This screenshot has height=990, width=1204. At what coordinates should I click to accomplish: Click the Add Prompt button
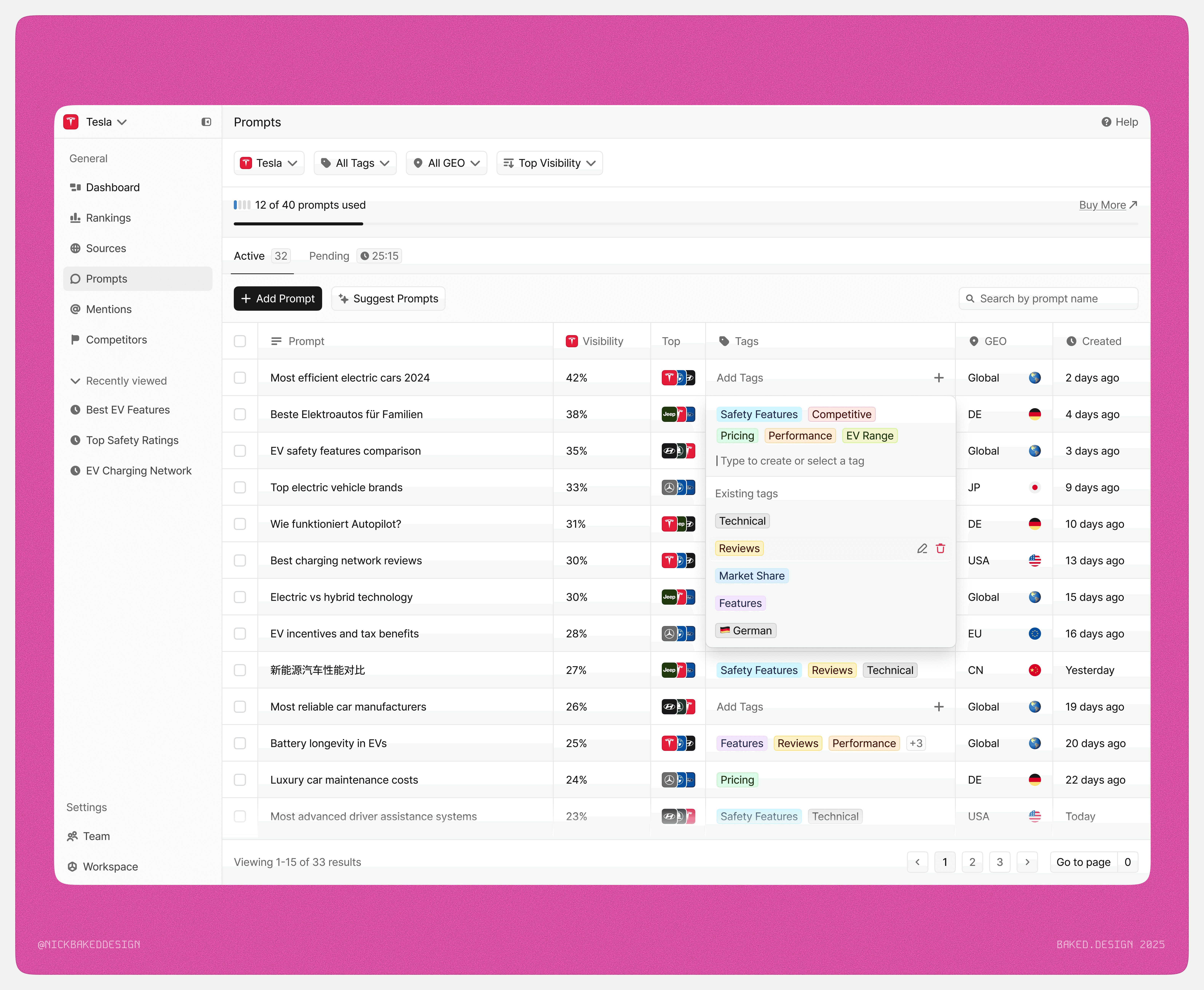point(278,299)
